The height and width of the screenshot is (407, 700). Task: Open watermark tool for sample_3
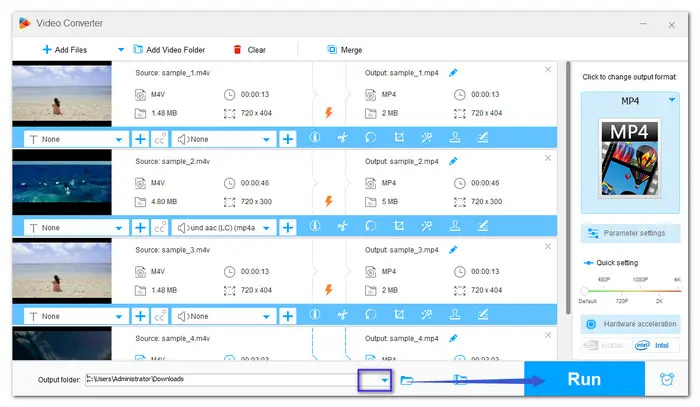click(454, 314)
